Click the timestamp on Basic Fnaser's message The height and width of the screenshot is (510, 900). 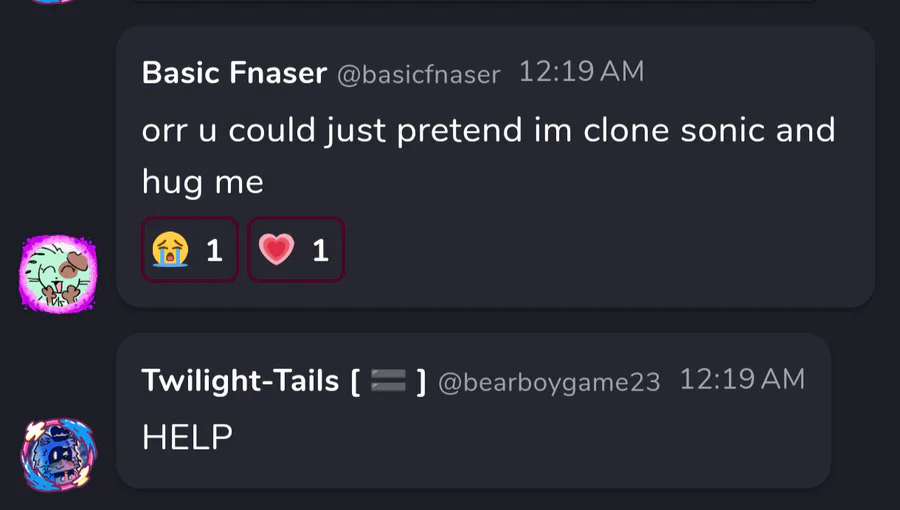(x=581, y=72)
